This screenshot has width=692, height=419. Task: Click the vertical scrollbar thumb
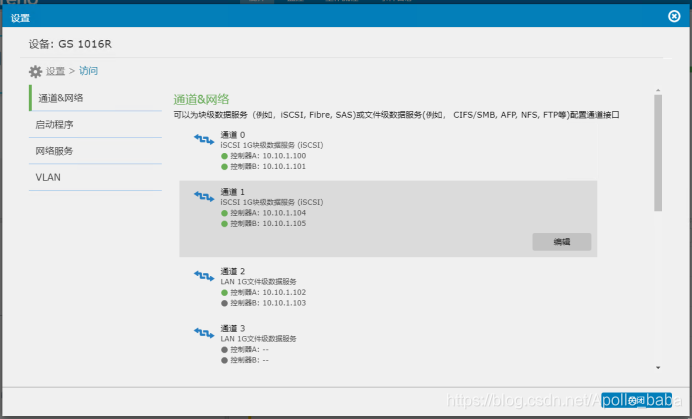[x=658, y=153]
